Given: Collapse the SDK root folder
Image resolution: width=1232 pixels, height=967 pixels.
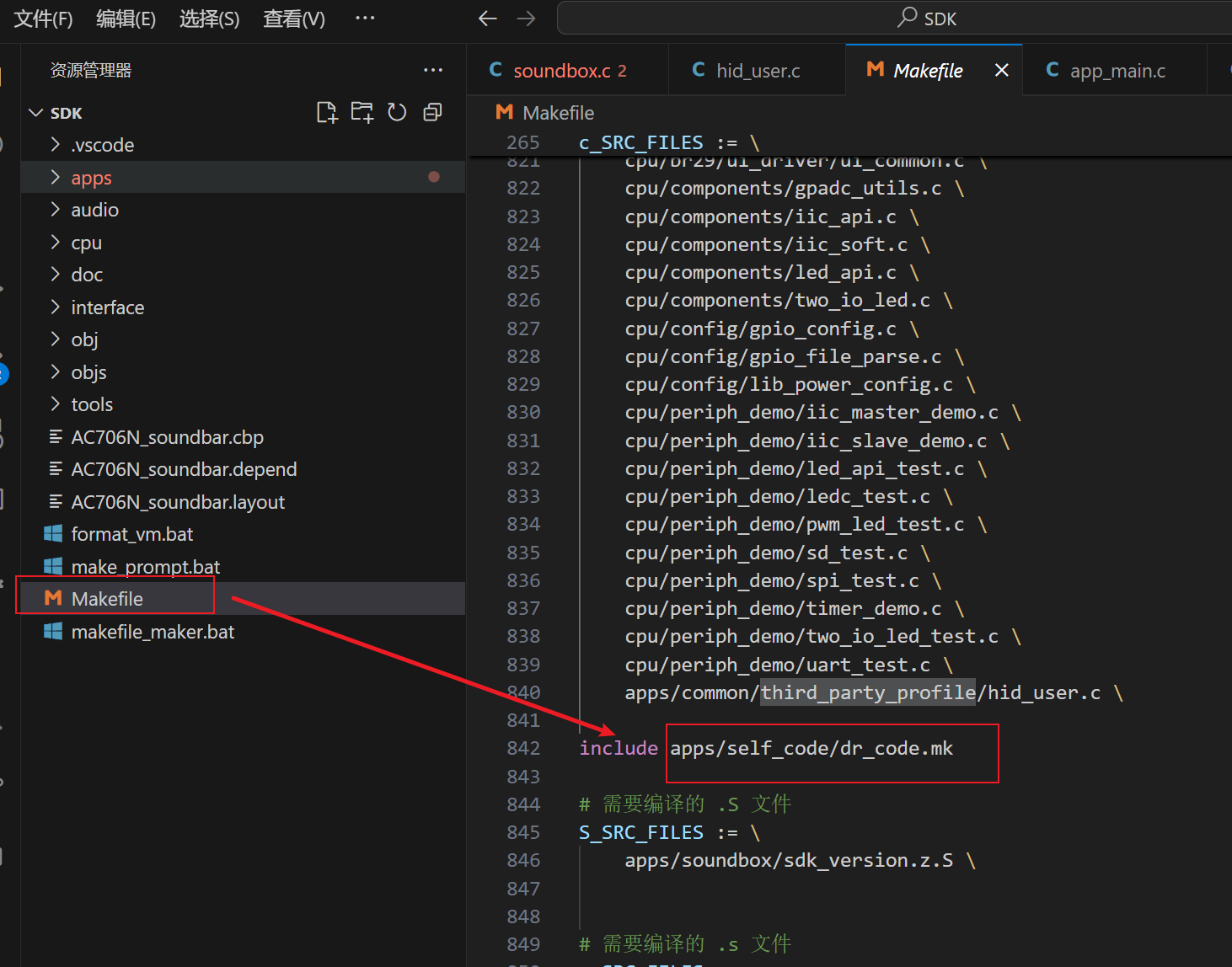Looking at the screenshot, I should [35, 113].
